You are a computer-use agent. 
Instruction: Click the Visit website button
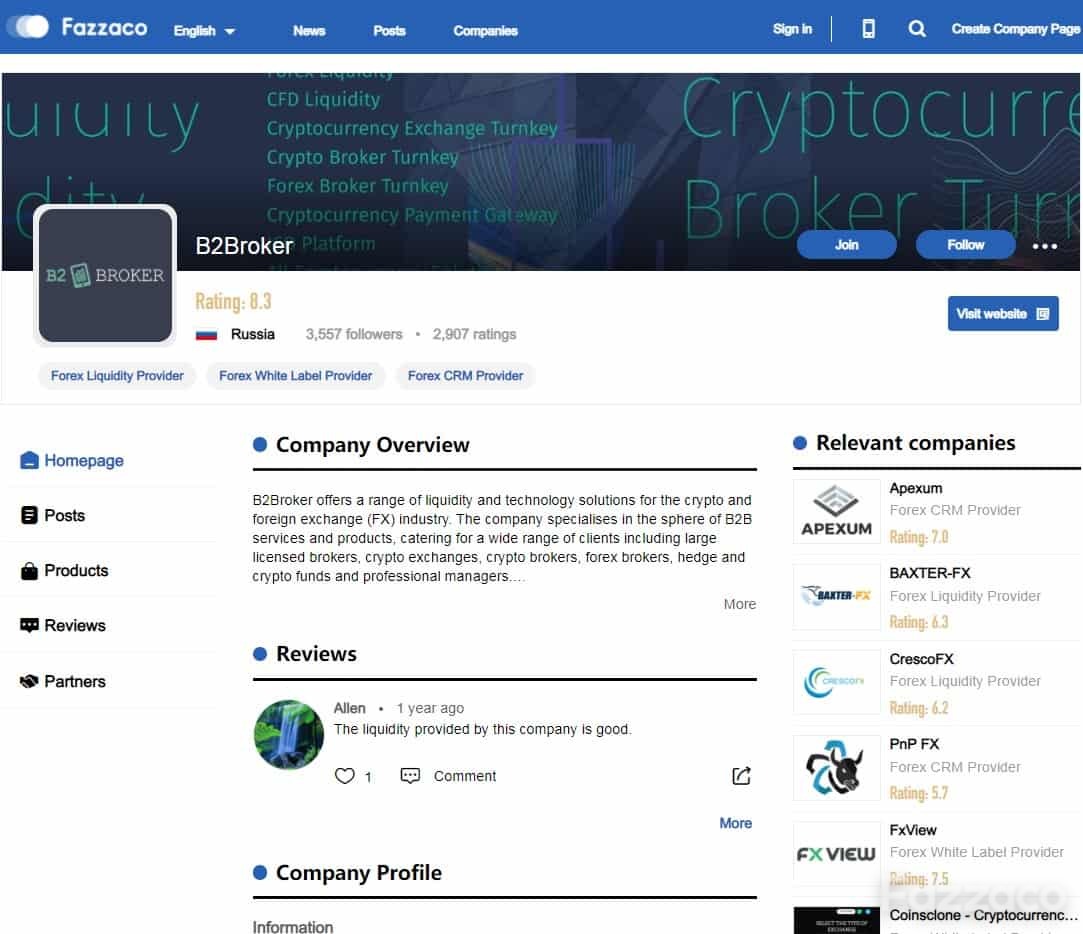click(1002, 314)
